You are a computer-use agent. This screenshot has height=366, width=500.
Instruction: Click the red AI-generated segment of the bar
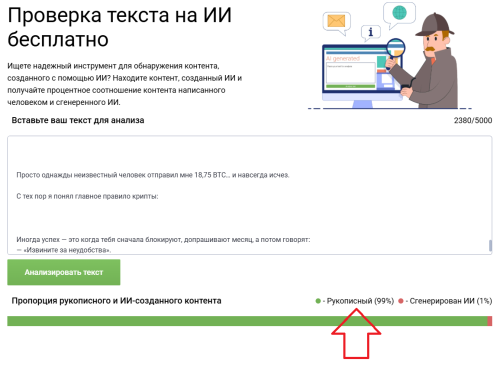point(490,321)
